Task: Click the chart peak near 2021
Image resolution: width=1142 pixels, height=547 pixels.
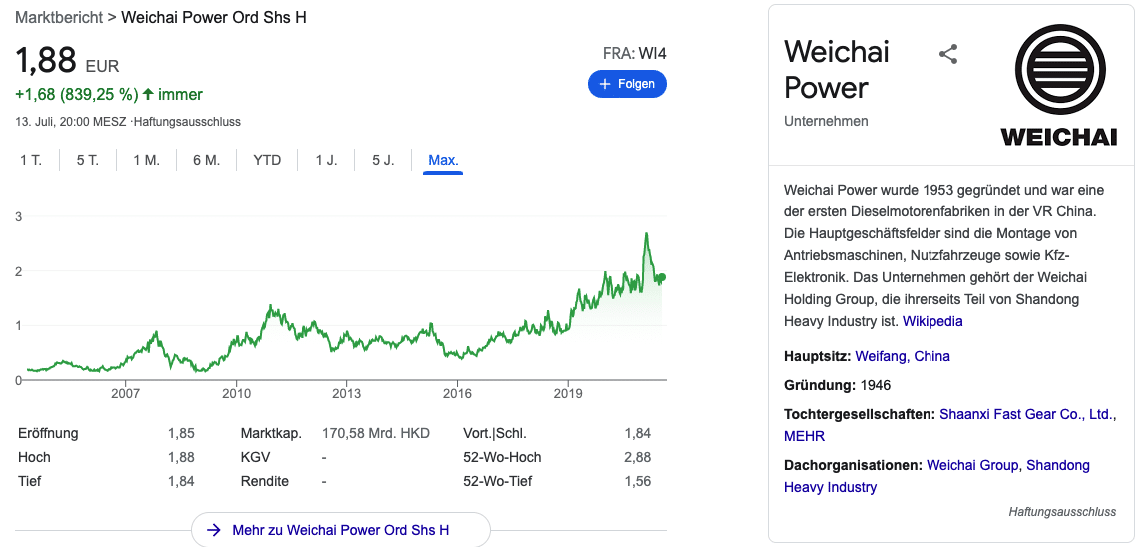Action: click(646, 234)
